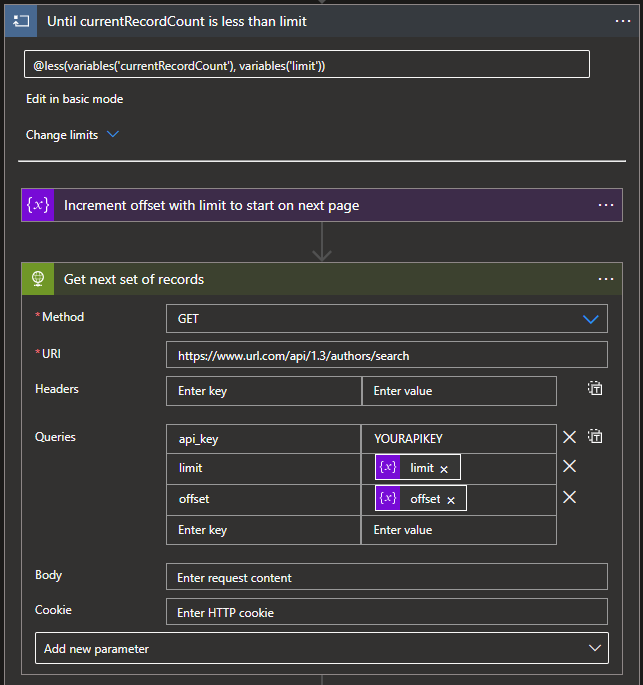Viewport: 643px width, 685px height.
Task: Click the Method label text
Action: point(63,317)
